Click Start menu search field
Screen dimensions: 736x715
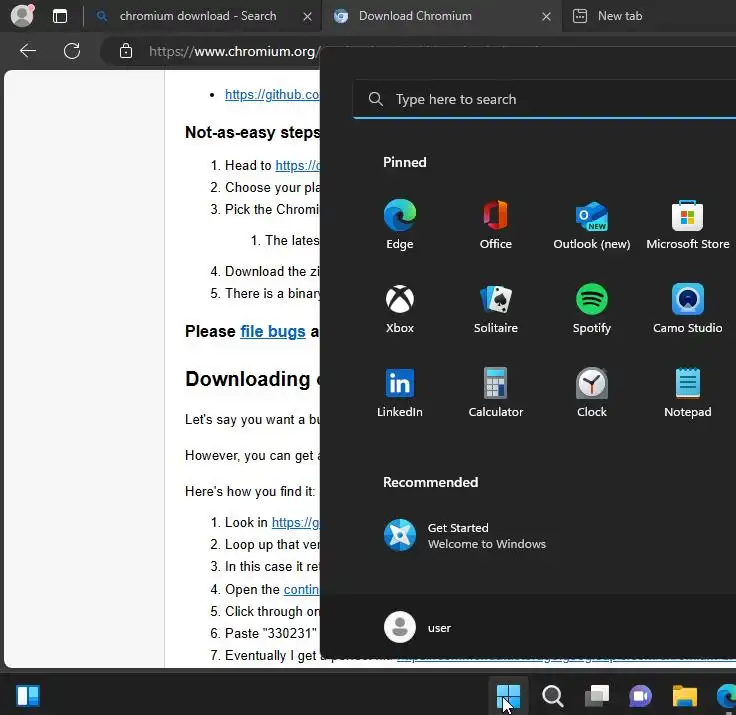544,100
